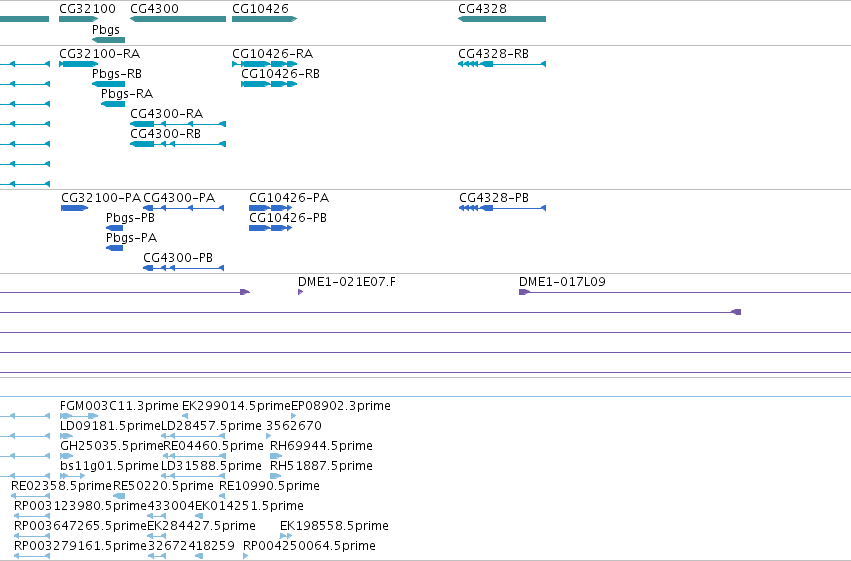Screen dimensions: 851x561
Task: Click the CG4300-RB transcript label
Action: 166,134
